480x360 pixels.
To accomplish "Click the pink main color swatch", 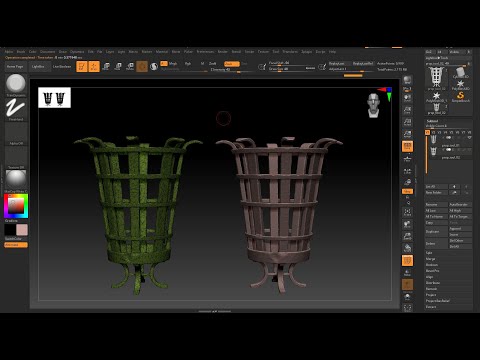I will (22, 230).
